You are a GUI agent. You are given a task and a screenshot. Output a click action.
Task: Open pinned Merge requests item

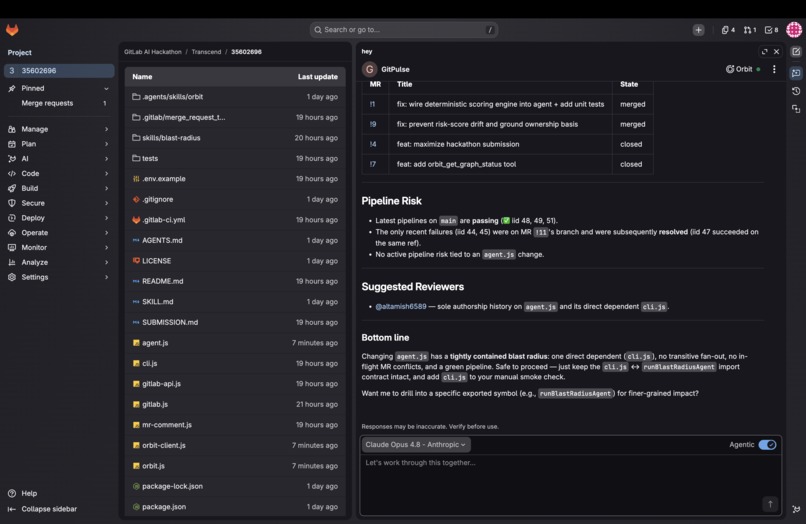tap(58, 103)
